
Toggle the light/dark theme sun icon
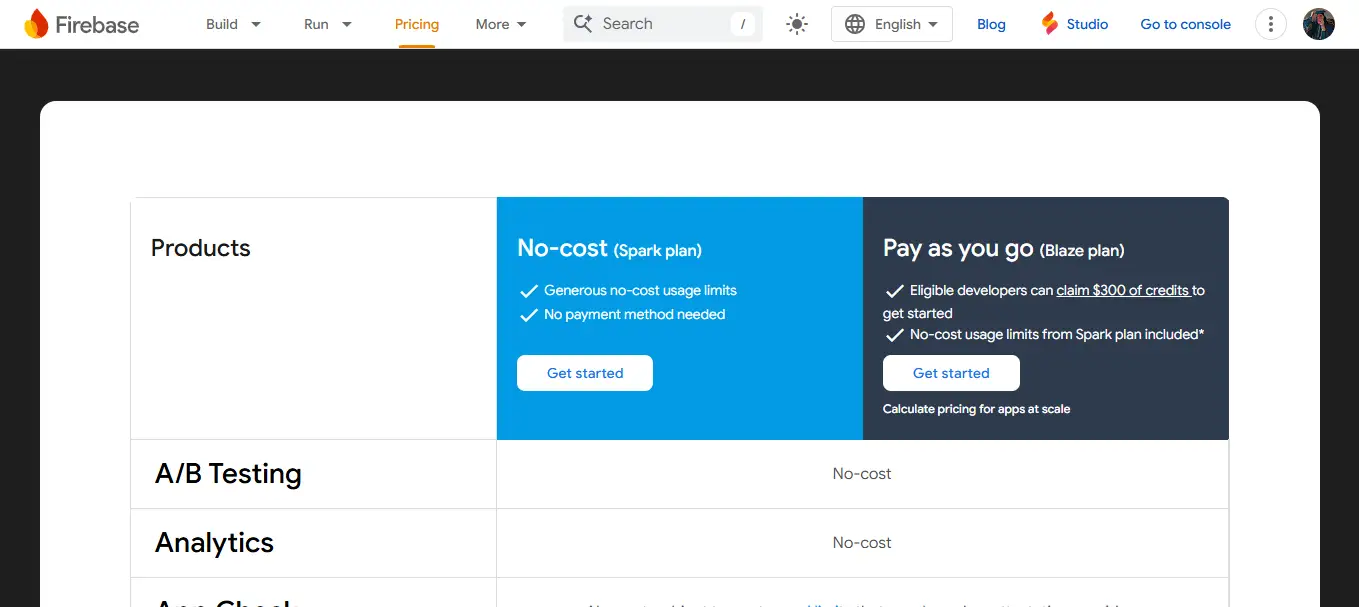797,24
